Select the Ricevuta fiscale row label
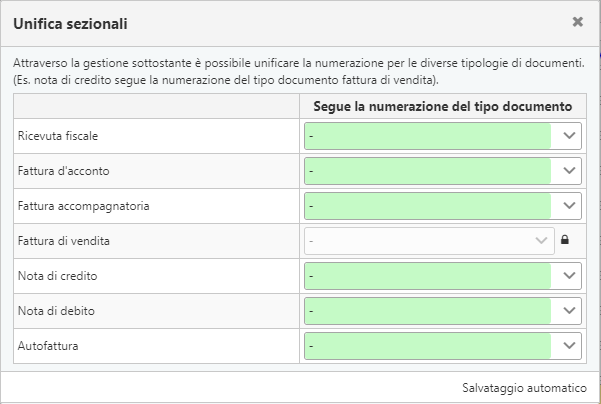This screenshot has width=601, height=404. [x=58, y=136]
